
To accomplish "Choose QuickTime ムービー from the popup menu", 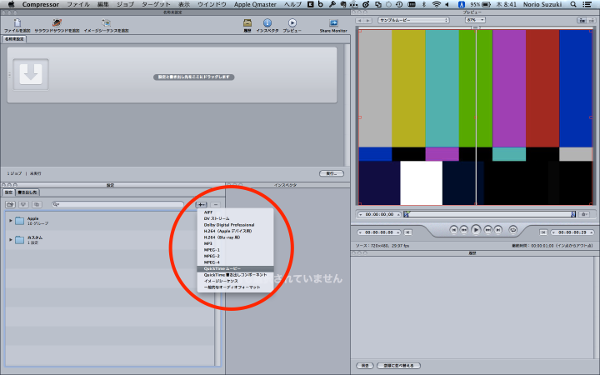I will 235,269.
